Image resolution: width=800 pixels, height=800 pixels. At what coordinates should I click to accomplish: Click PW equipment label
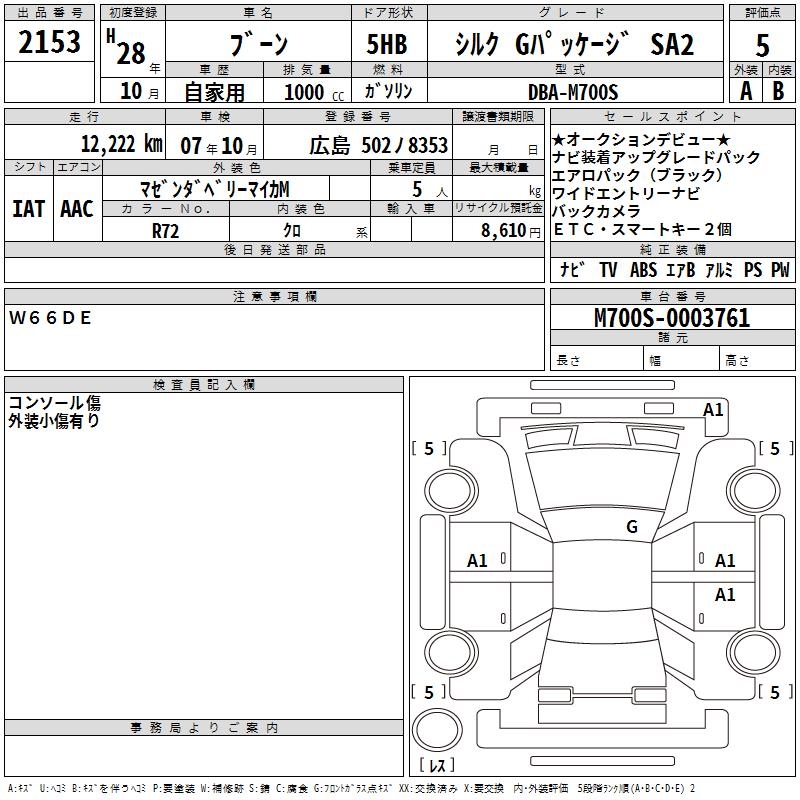(780, 269)
